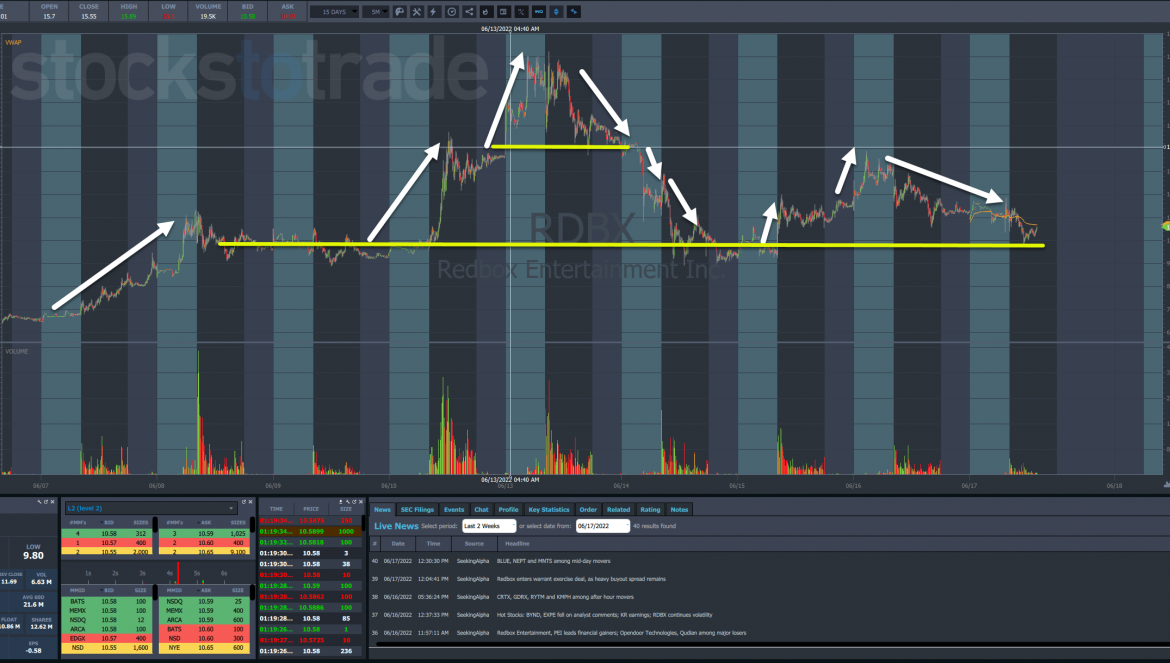Sort news by the Date column header

click(398, 544)
